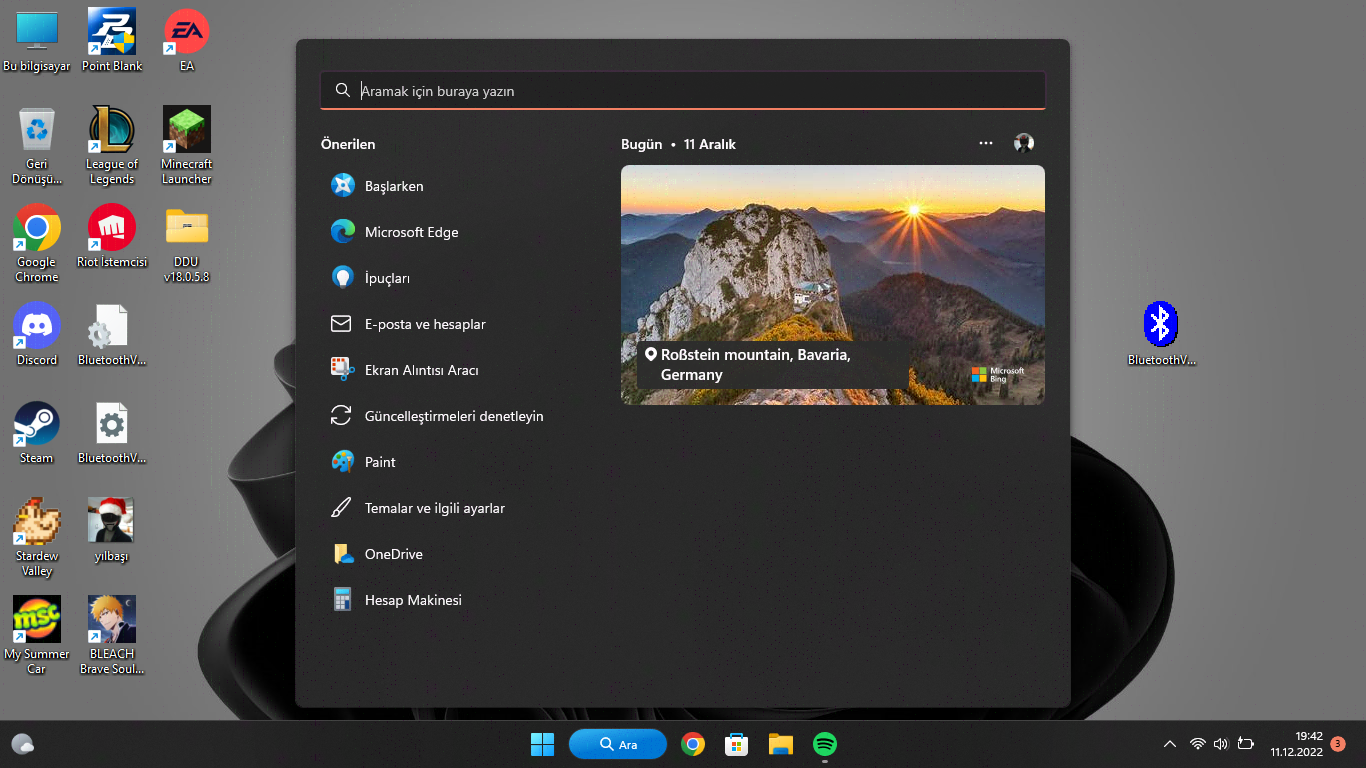Open the weather widget in taskbar
Screen dimensions: 1366x768
click(23, 744)
